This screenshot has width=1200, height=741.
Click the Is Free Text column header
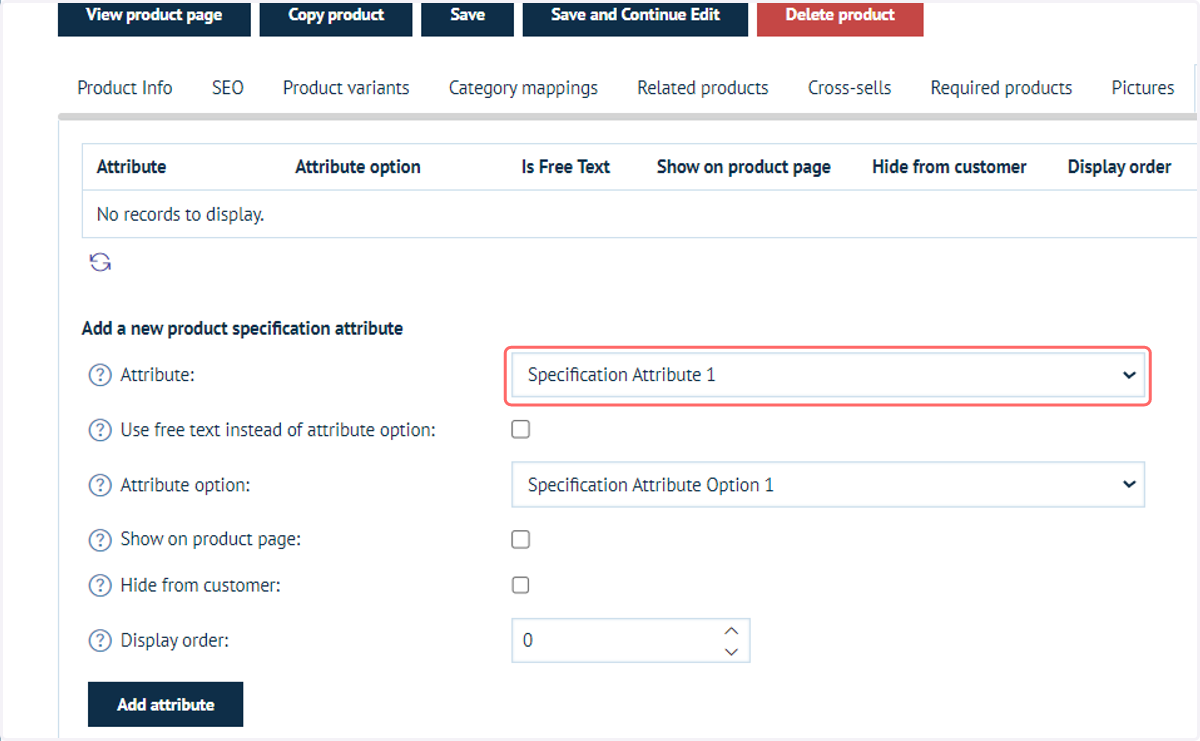click(x=566, y=167)
